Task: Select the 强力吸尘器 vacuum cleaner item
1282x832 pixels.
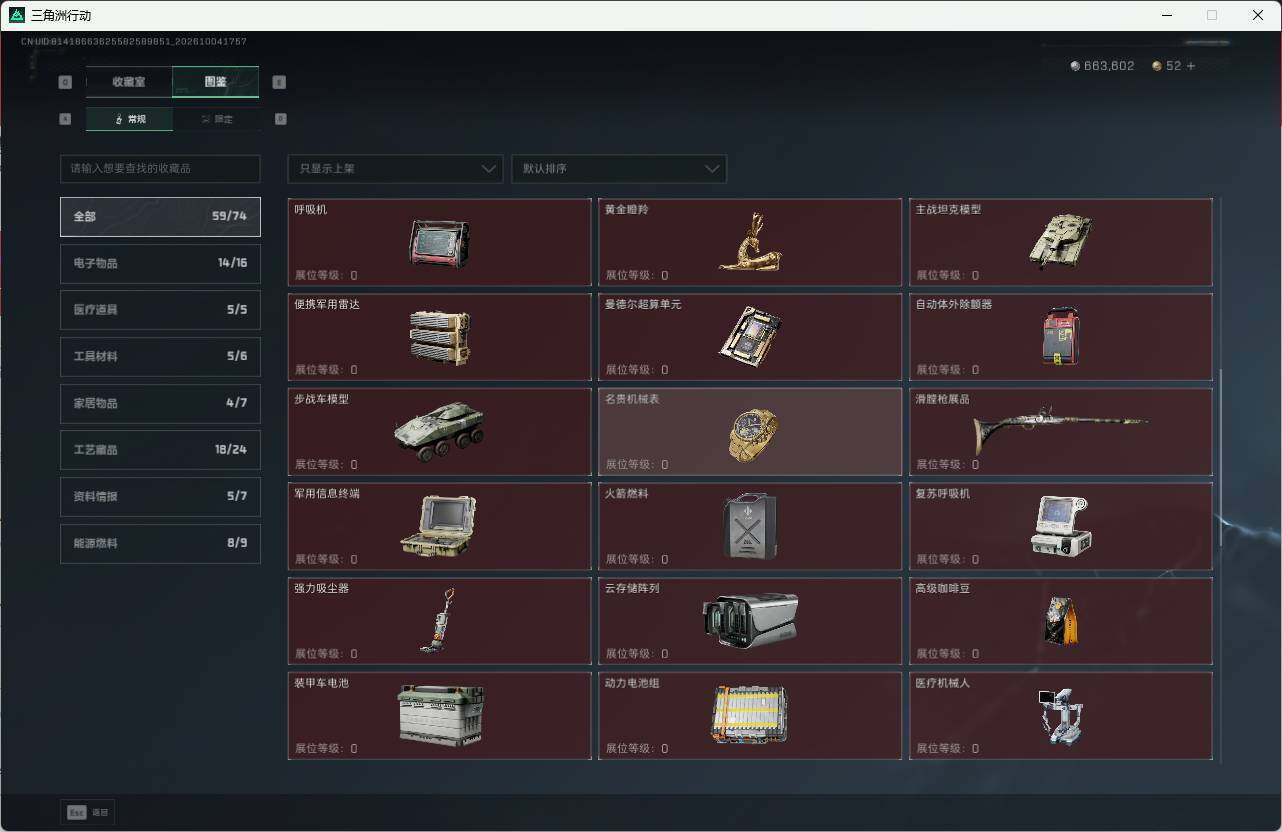Action: coord(439,621)
